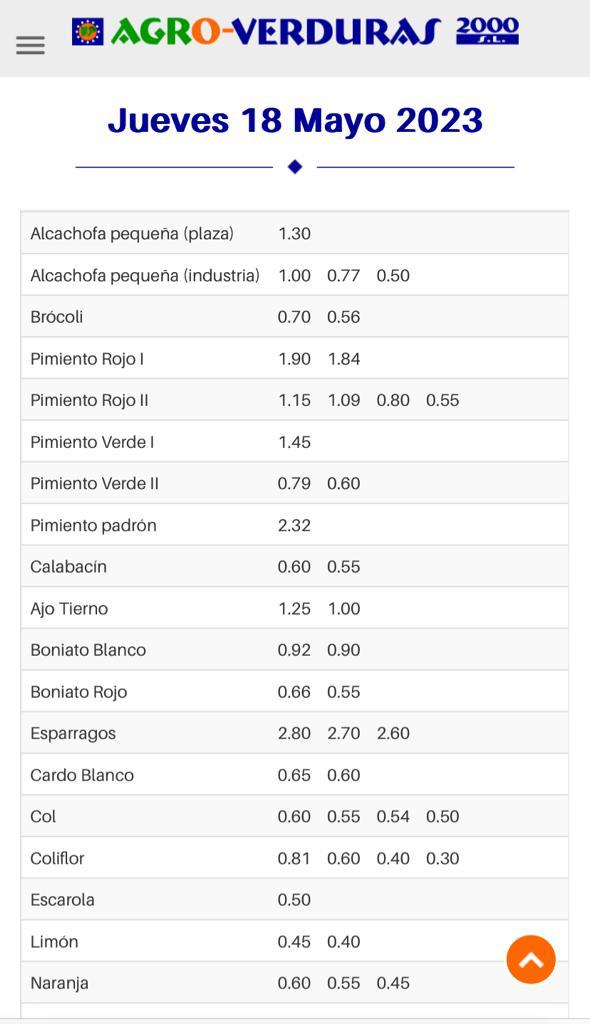Select the Jueves 18 Mayo 2023 heading
The image size is (590, 1024).
[295, 121]
